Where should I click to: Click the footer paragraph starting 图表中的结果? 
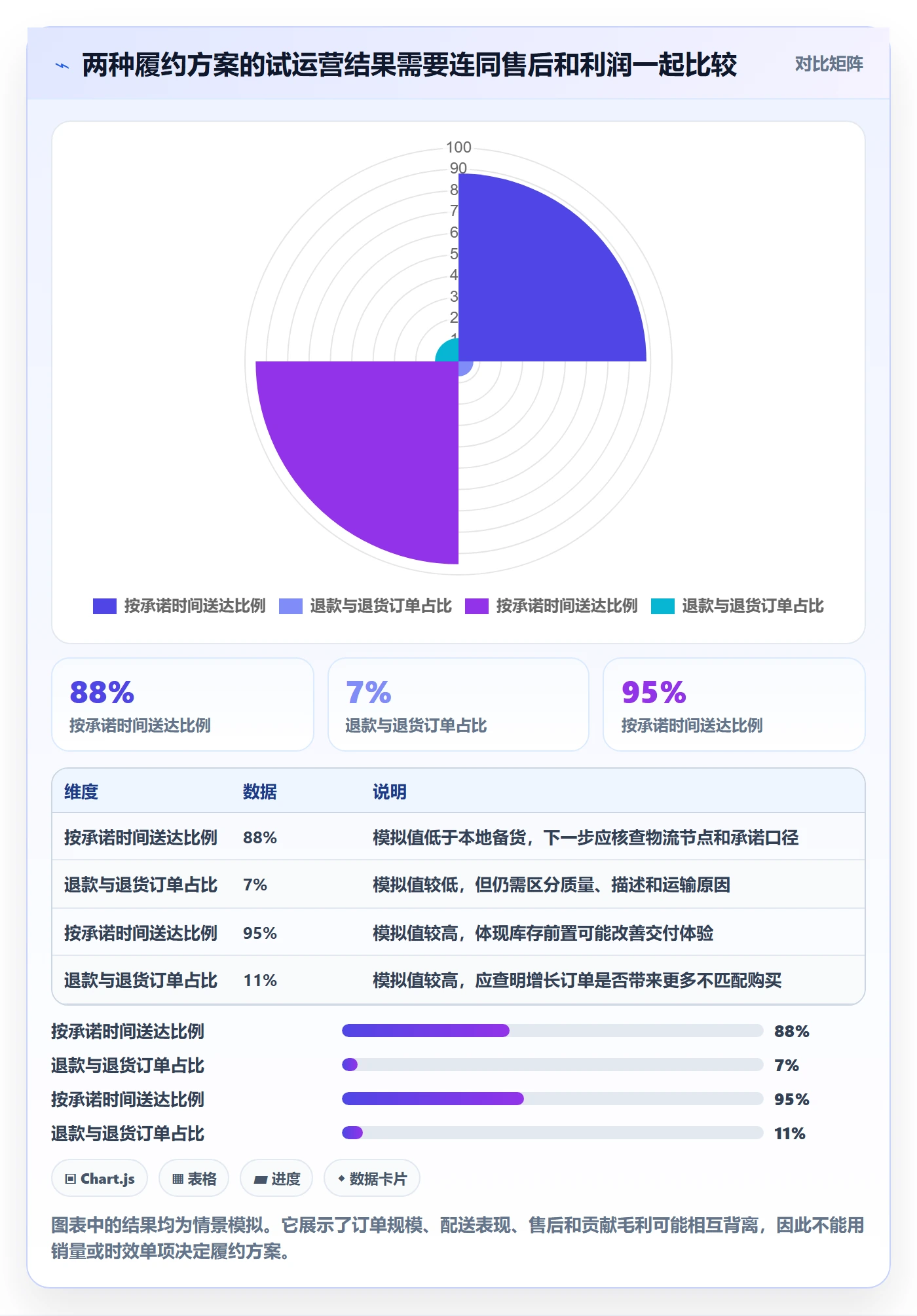458,1238
